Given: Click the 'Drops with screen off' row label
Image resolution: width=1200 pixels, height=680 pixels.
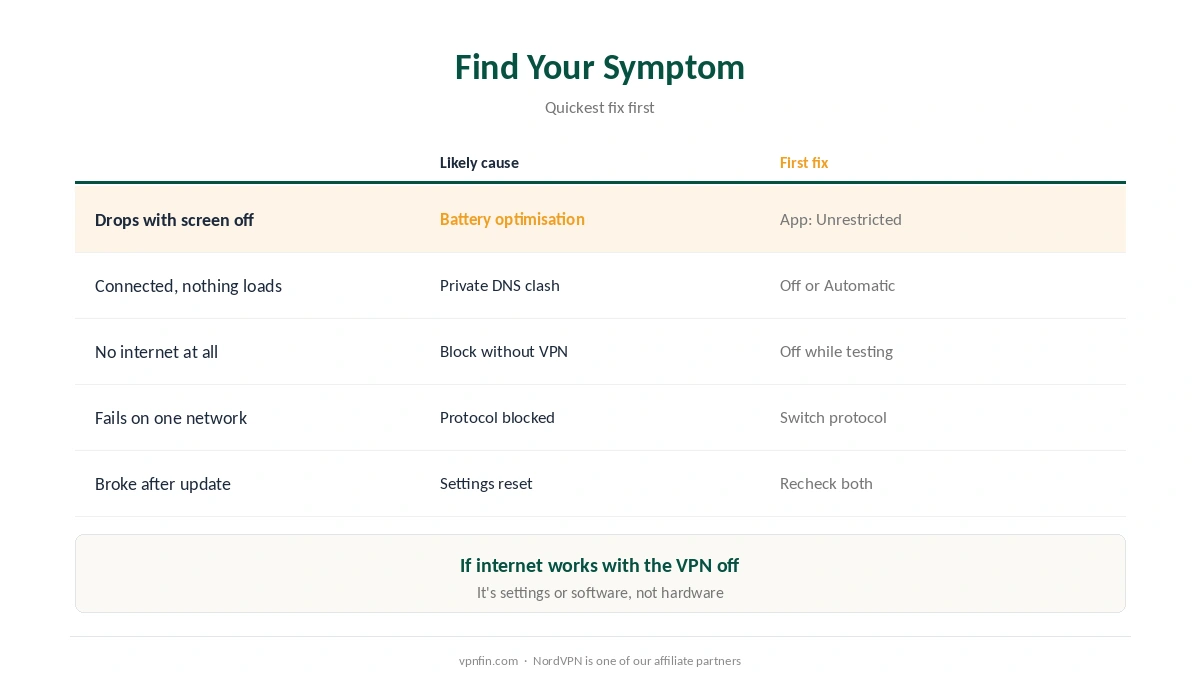Looking at the screenshot, I should [x=174, y=220].
